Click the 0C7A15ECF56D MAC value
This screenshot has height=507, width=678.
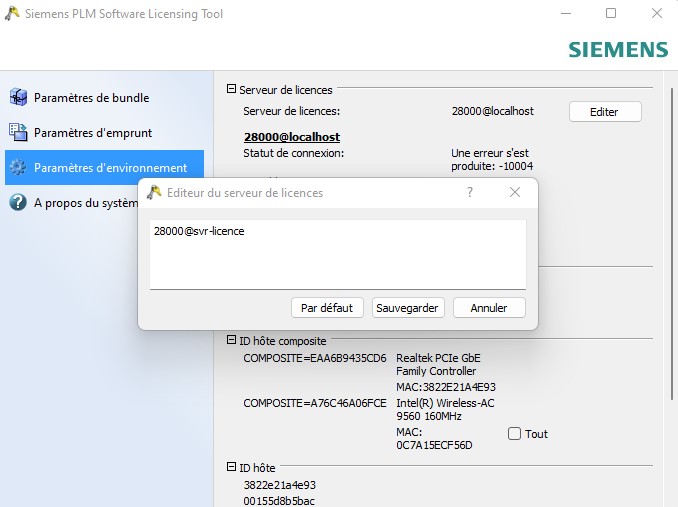click(x=434, y=445)
